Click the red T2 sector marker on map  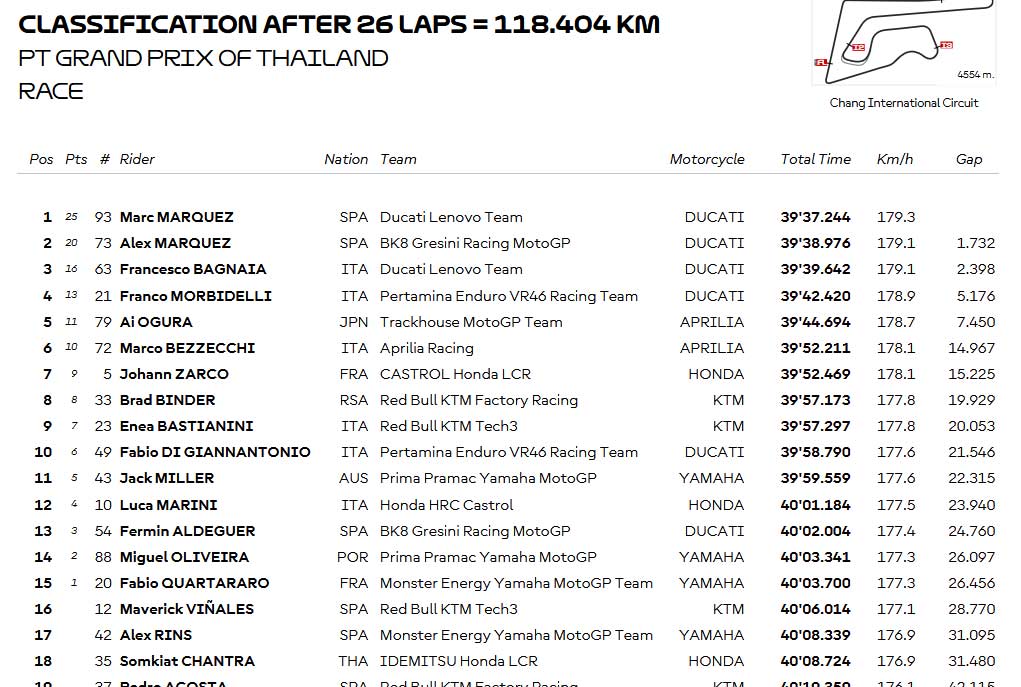(x=858, y=48)
